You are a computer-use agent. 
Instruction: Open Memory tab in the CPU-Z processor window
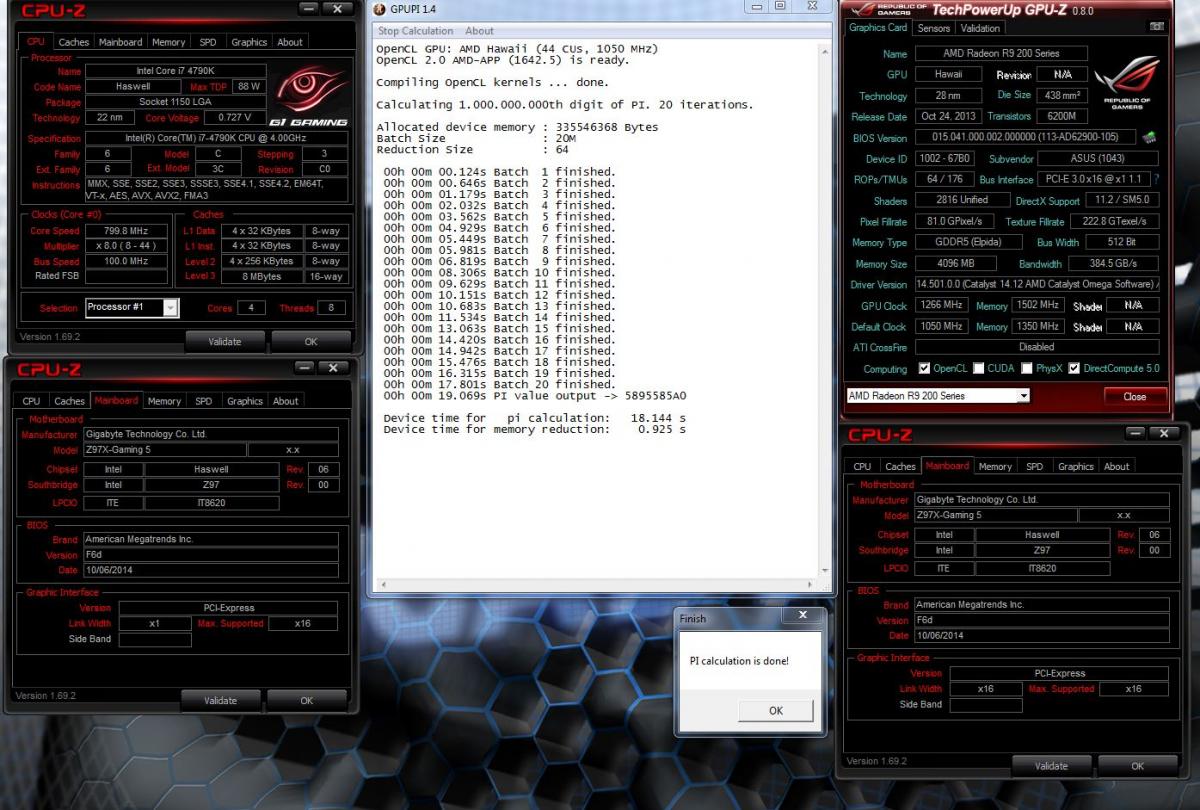(168, 42)
